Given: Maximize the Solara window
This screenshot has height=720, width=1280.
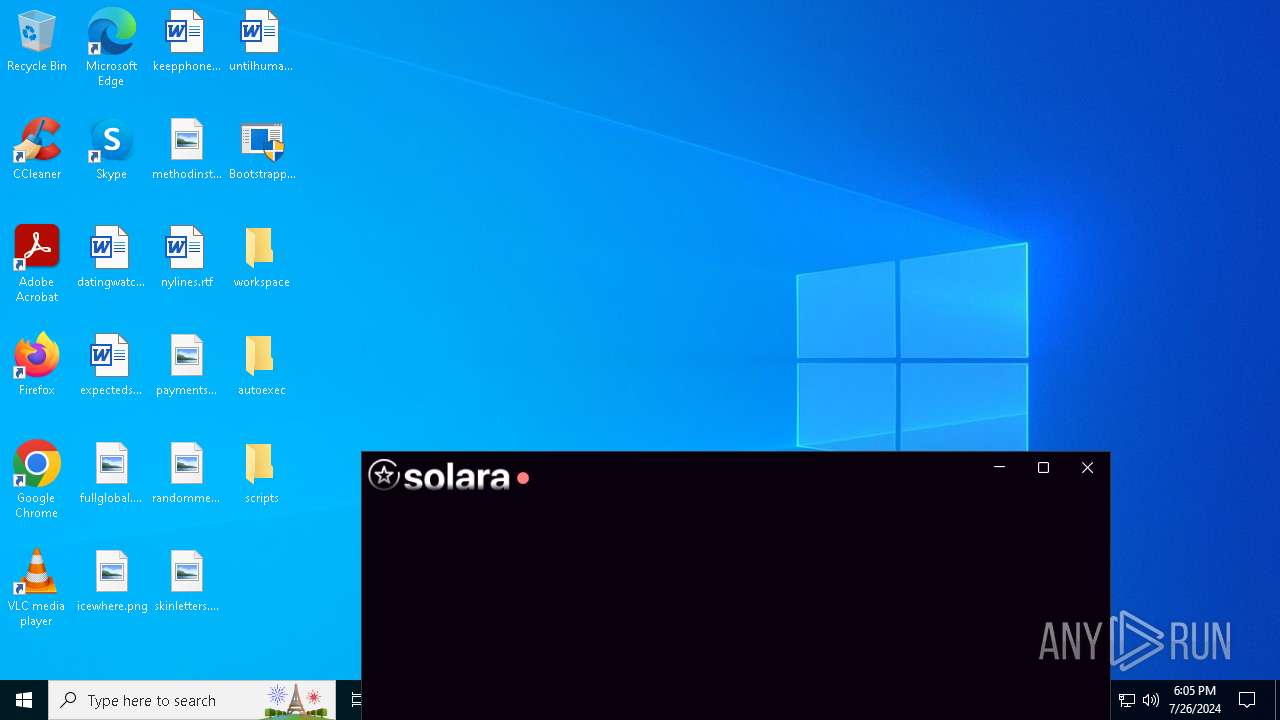Looking at the screenshot, I should (1043, 467).
